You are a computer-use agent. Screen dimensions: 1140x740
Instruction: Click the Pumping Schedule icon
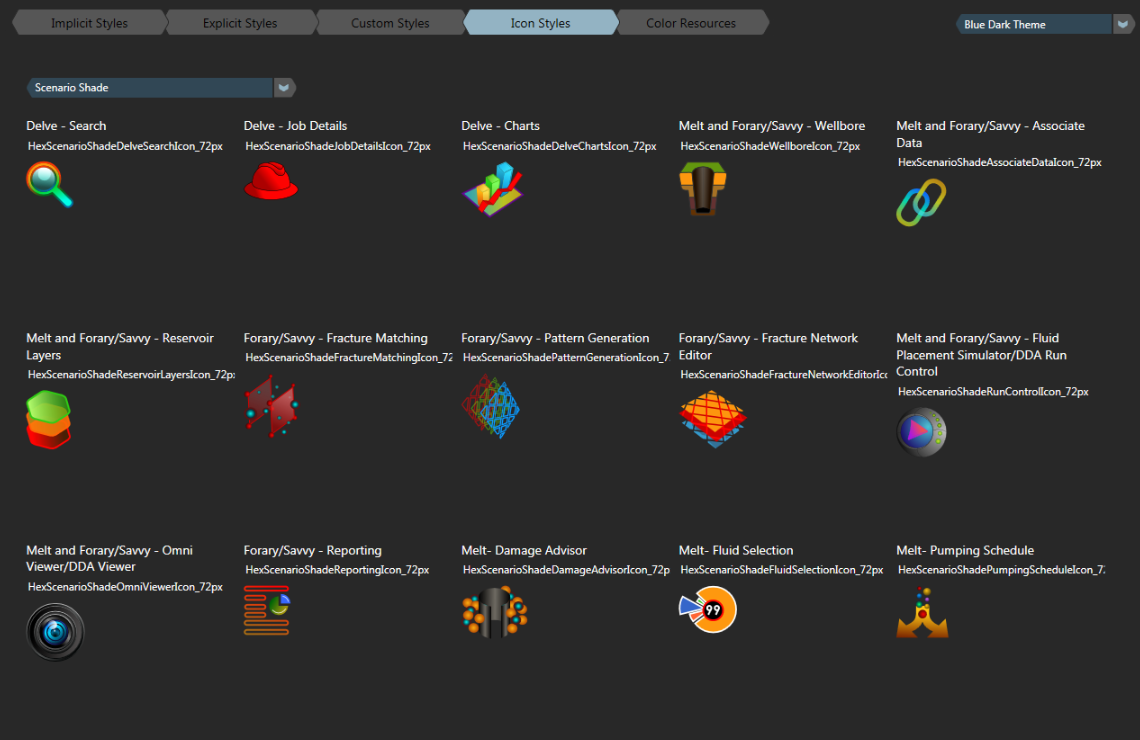click(922, 613)
